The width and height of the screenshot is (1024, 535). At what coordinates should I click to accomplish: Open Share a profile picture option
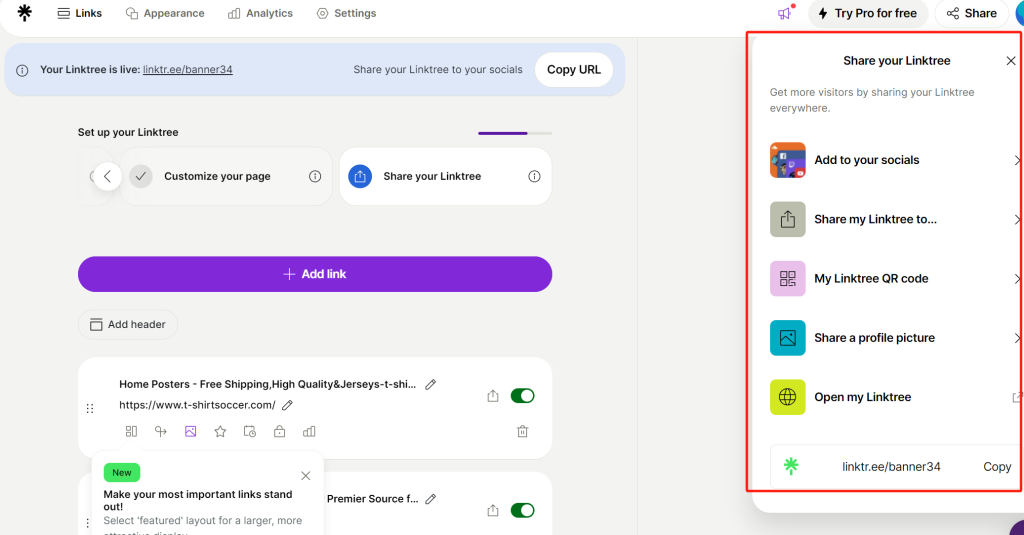[895, 338]
